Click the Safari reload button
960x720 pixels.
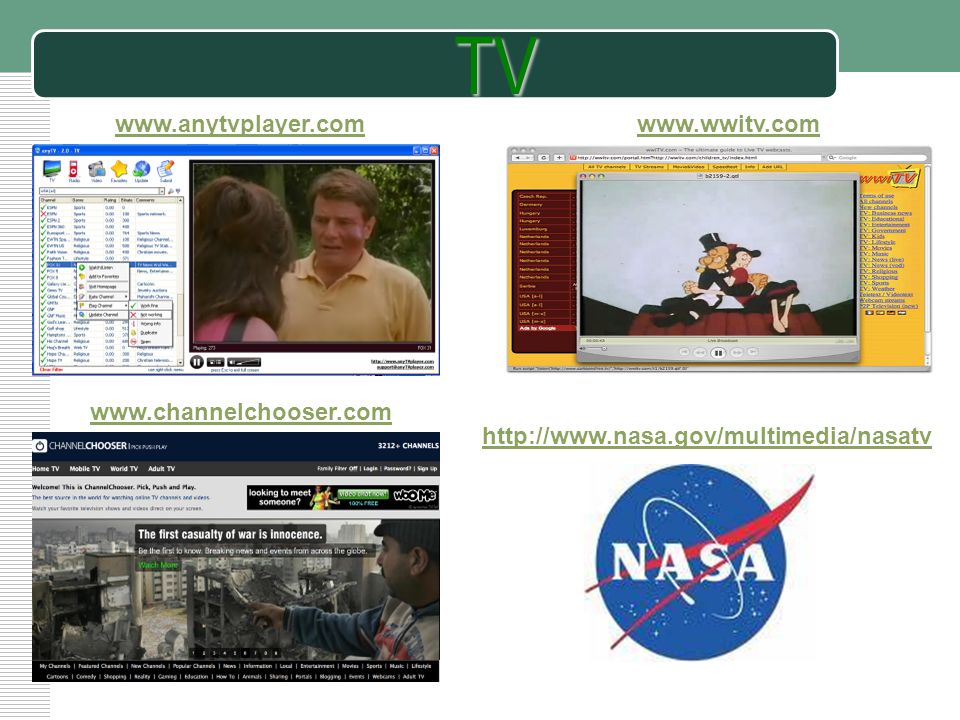[x=544, y=158]
